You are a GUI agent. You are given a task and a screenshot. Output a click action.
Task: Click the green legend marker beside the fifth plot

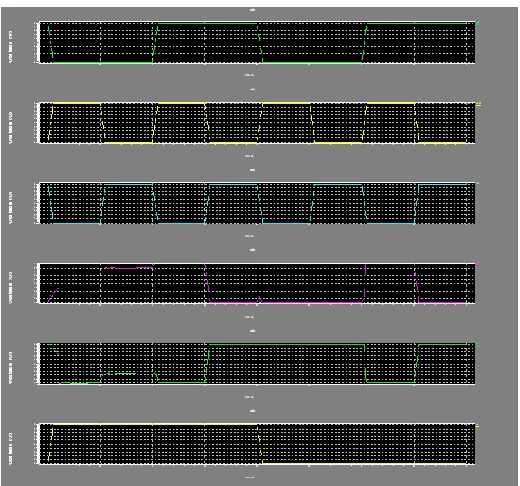pyautogui.click(x=478, y=345)
